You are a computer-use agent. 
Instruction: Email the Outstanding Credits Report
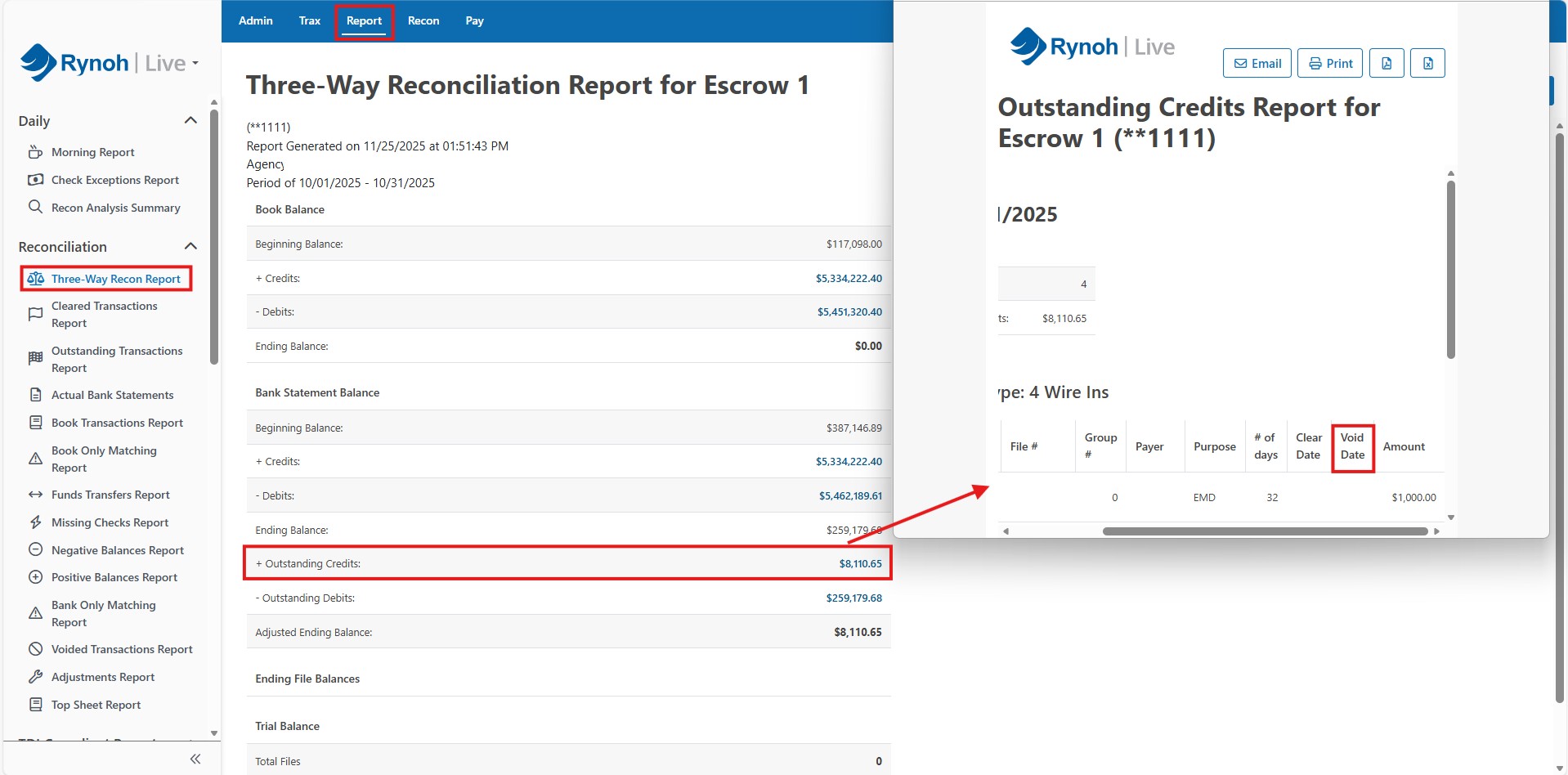[1257, 63]
